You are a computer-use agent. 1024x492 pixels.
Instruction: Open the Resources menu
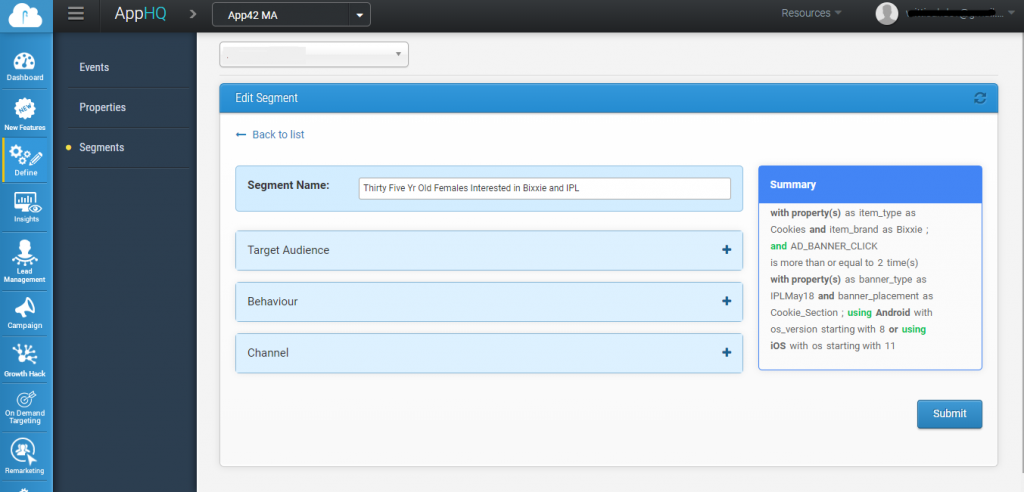click(811, 13)
